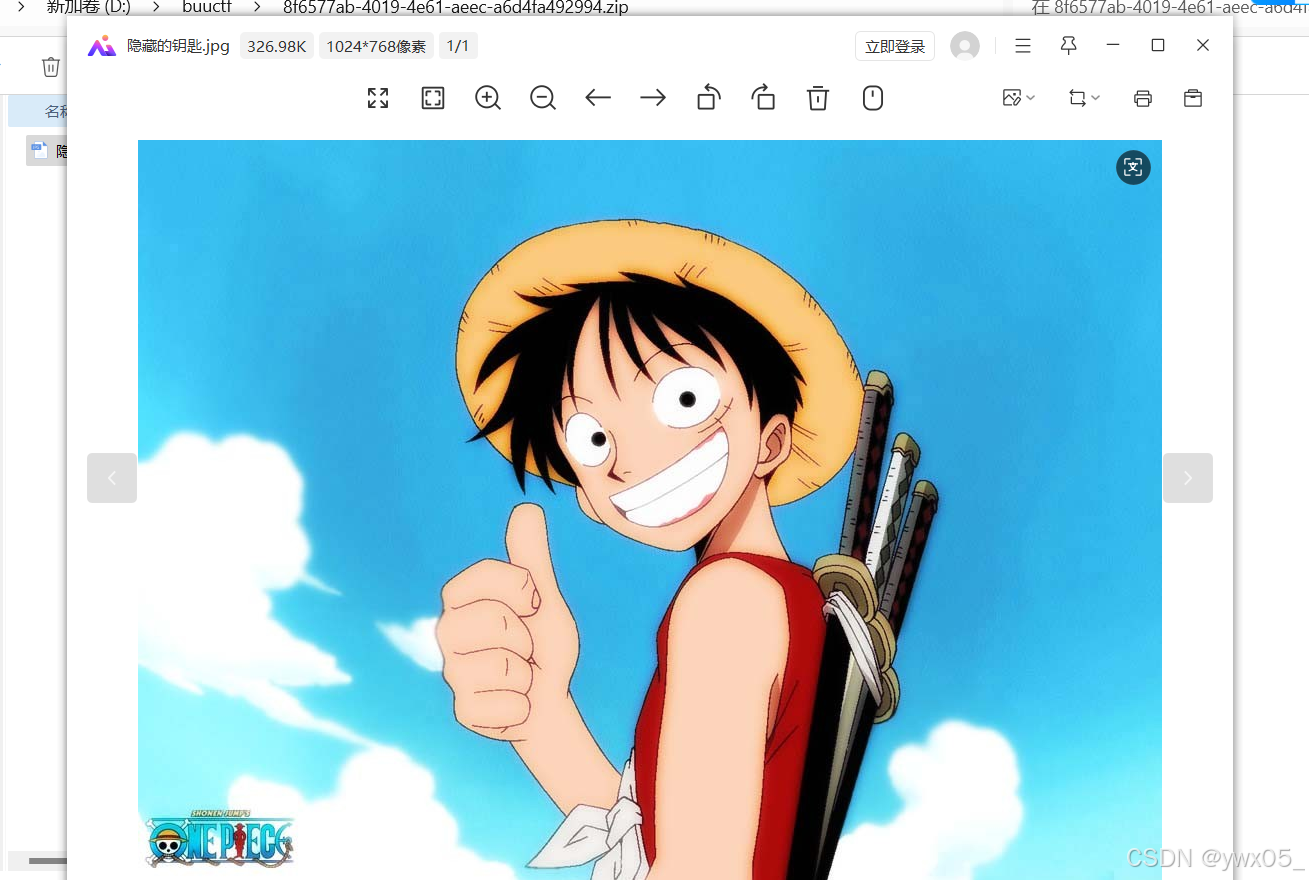Click the Luffy picture in the viewer
Screen dimensions: 1309x880
[x=650, y=510]
